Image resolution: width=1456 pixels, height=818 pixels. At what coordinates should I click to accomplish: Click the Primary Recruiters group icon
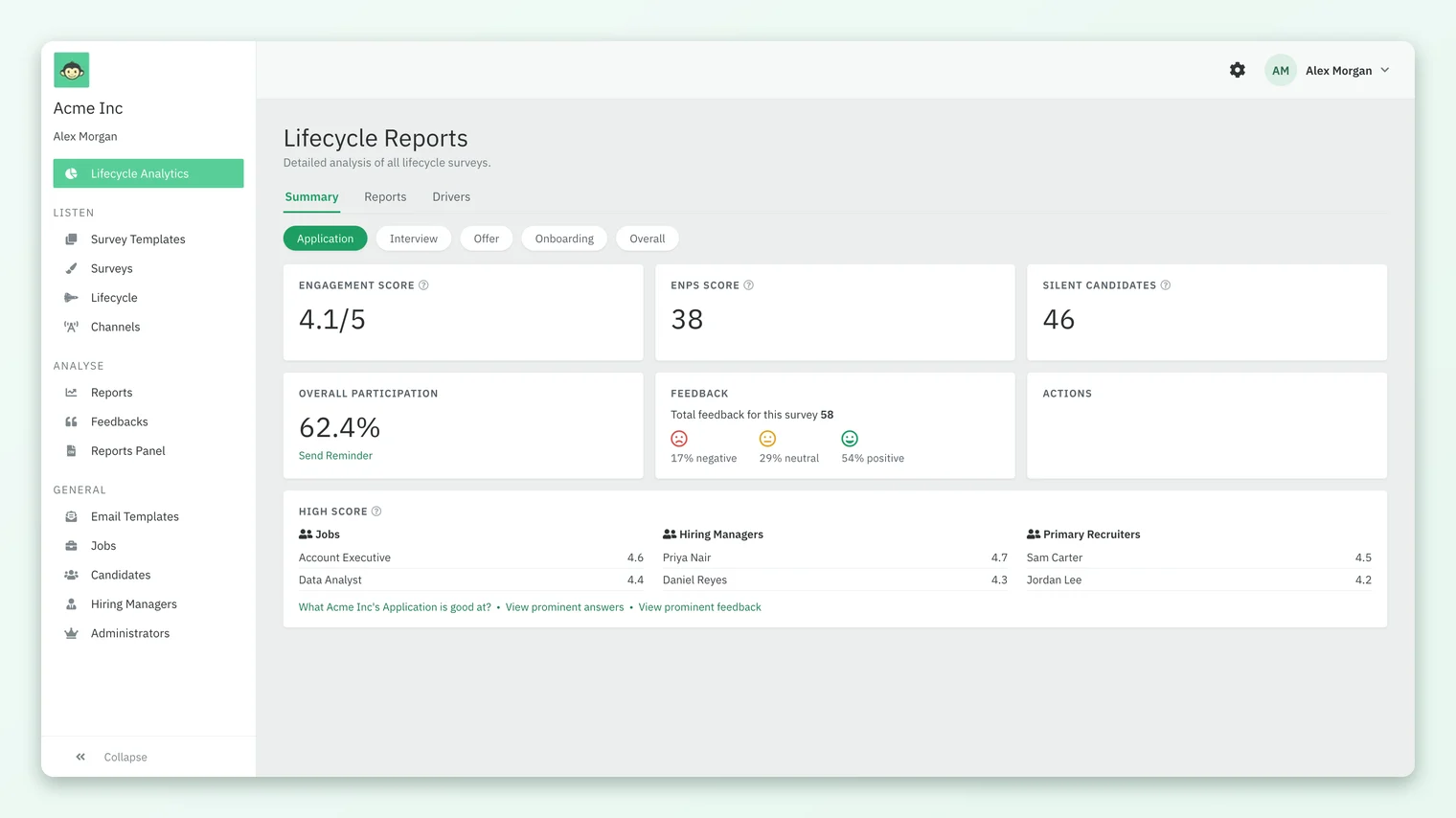pos(1034,534)
